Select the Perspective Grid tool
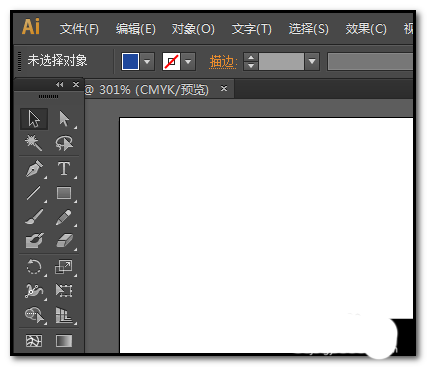Screen dimensions: 427x367 pos(64,315)
